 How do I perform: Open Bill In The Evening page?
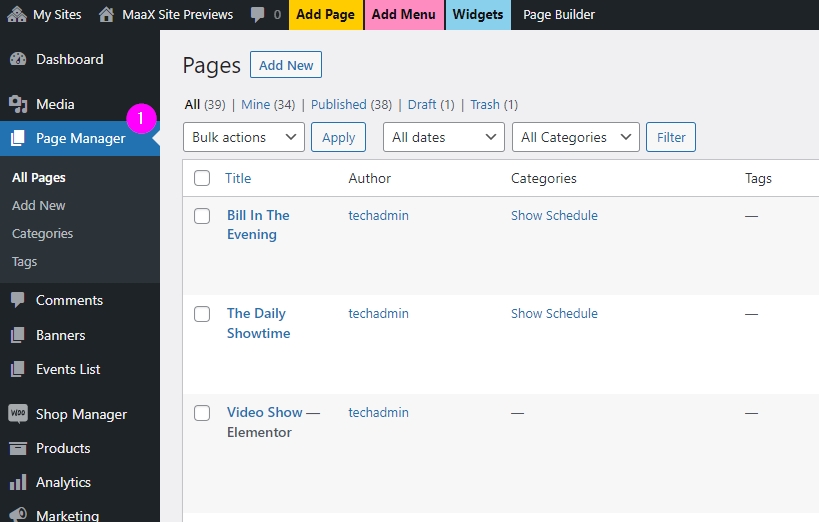point(258,225)
